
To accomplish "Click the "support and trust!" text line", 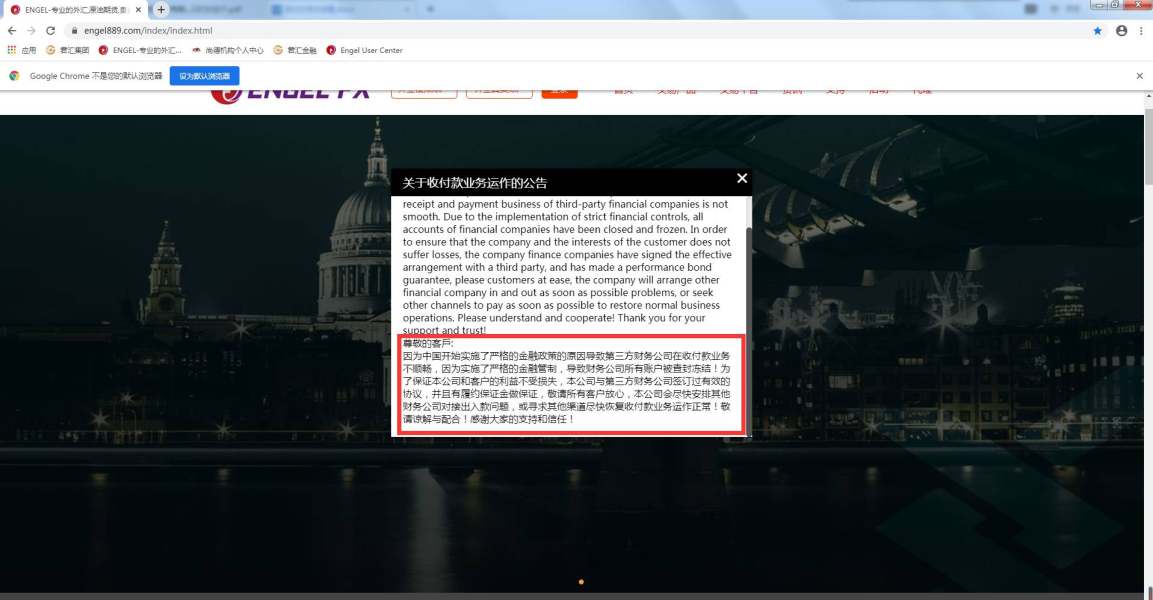I will click(x=444, y=330).
